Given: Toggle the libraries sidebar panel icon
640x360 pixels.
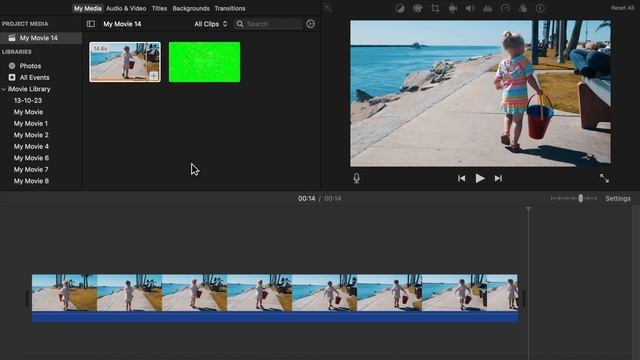Looking at the screenshot, I should pos(91,24).
